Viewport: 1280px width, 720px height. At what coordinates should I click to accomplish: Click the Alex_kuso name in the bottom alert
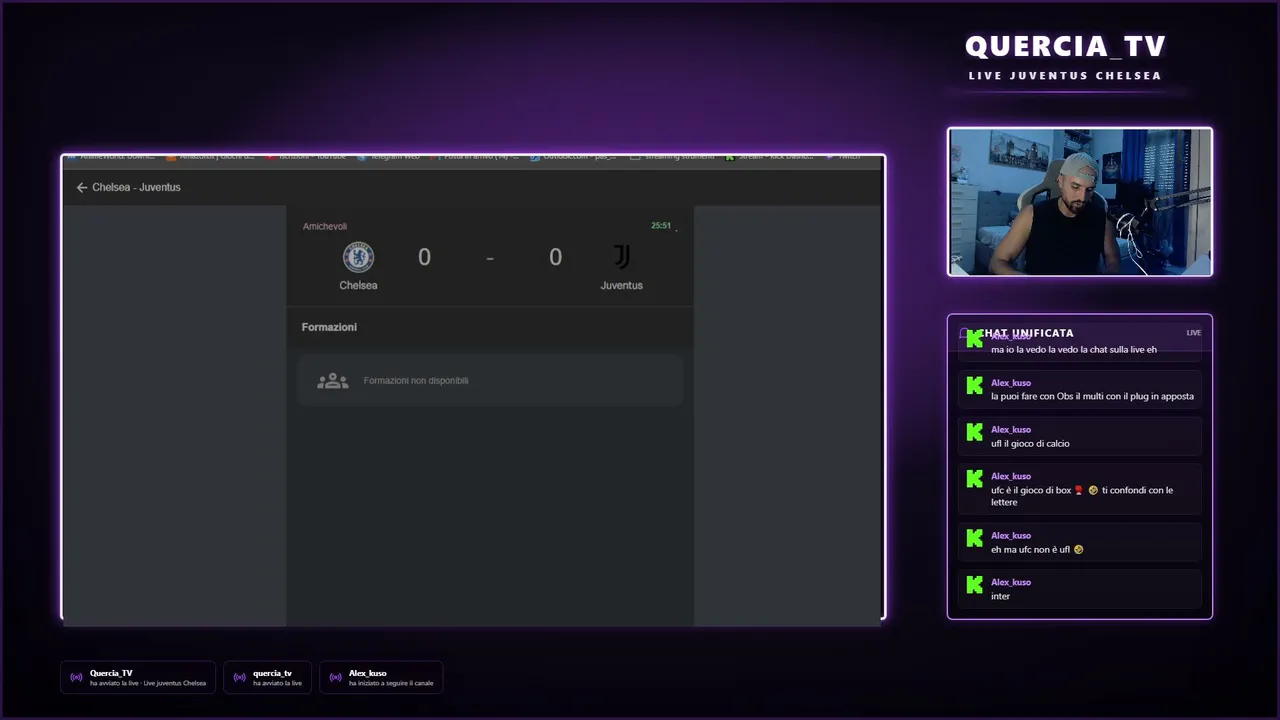click(367, 673)
